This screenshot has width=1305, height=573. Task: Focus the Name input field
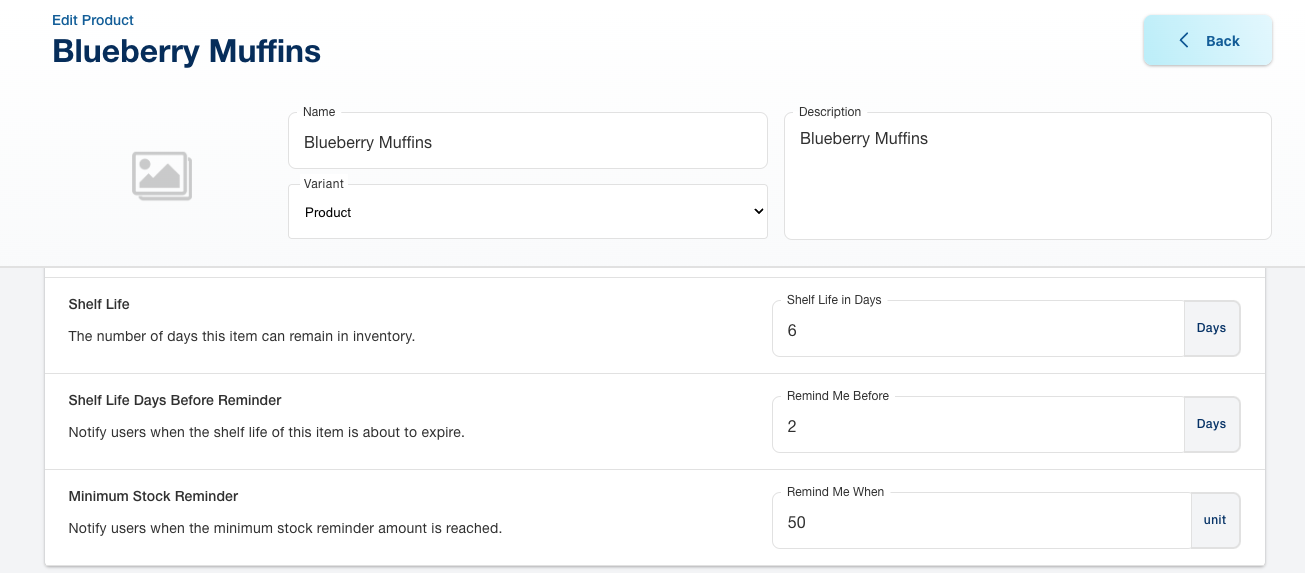[527, 143]
